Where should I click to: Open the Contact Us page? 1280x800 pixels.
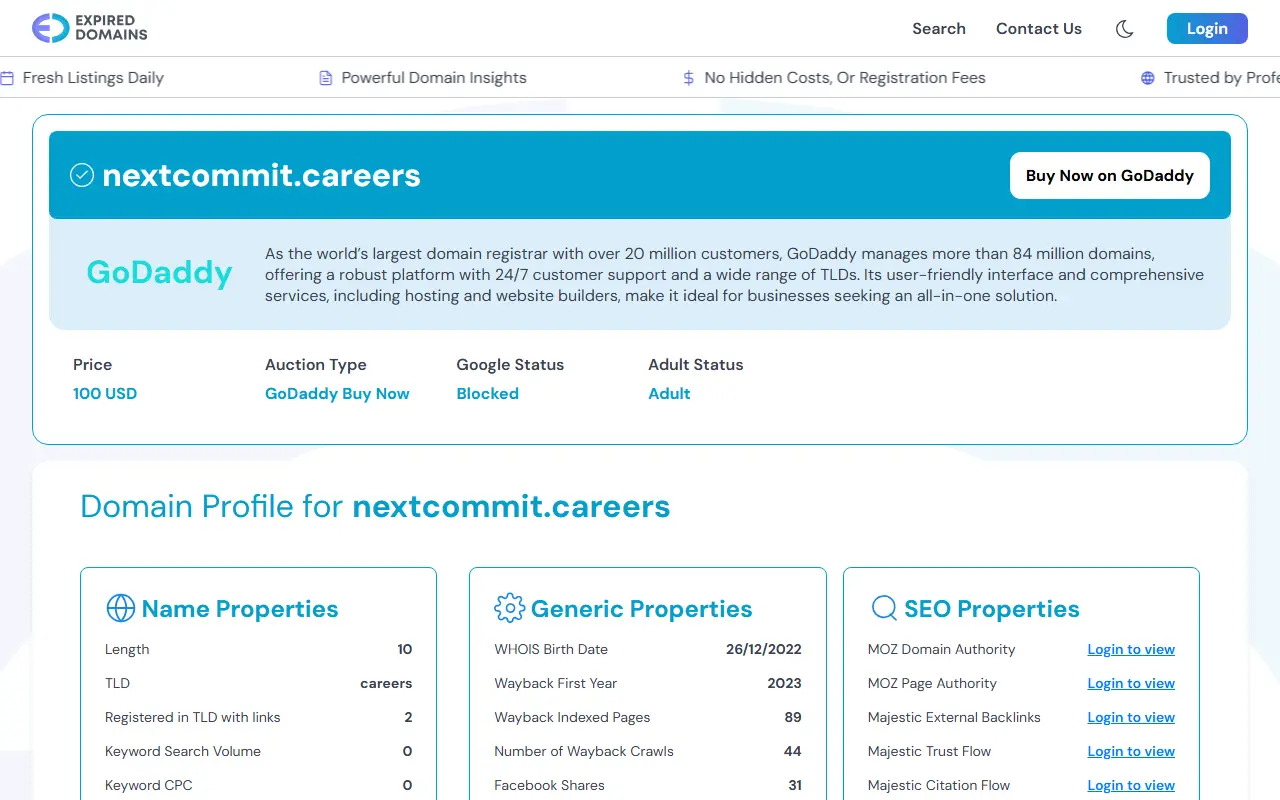coord(1038,29)
